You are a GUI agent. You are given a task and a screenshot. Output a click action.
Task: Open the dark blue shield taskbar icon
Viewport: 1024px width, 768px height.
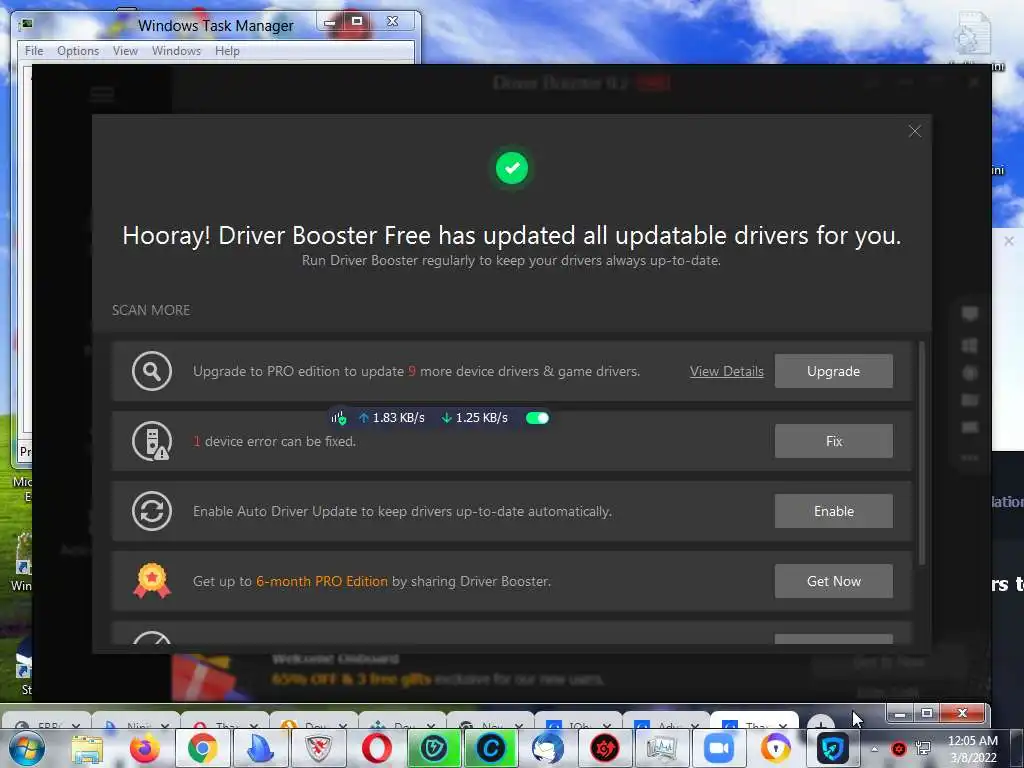pyautogui.click(x=833, y=748)
